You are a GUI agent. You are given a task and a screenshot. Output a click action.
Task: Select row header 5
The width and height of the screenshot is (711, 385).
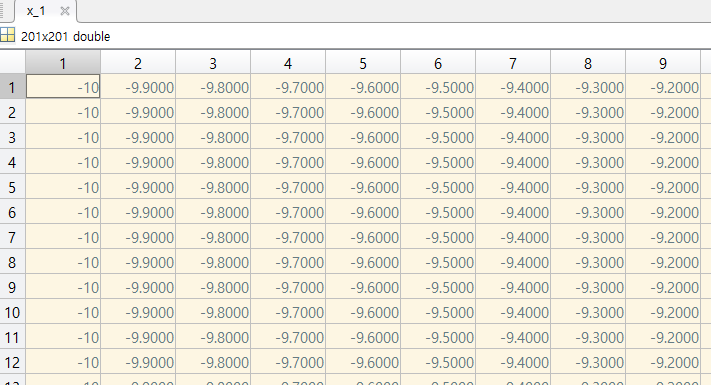(x=13, y=186)
